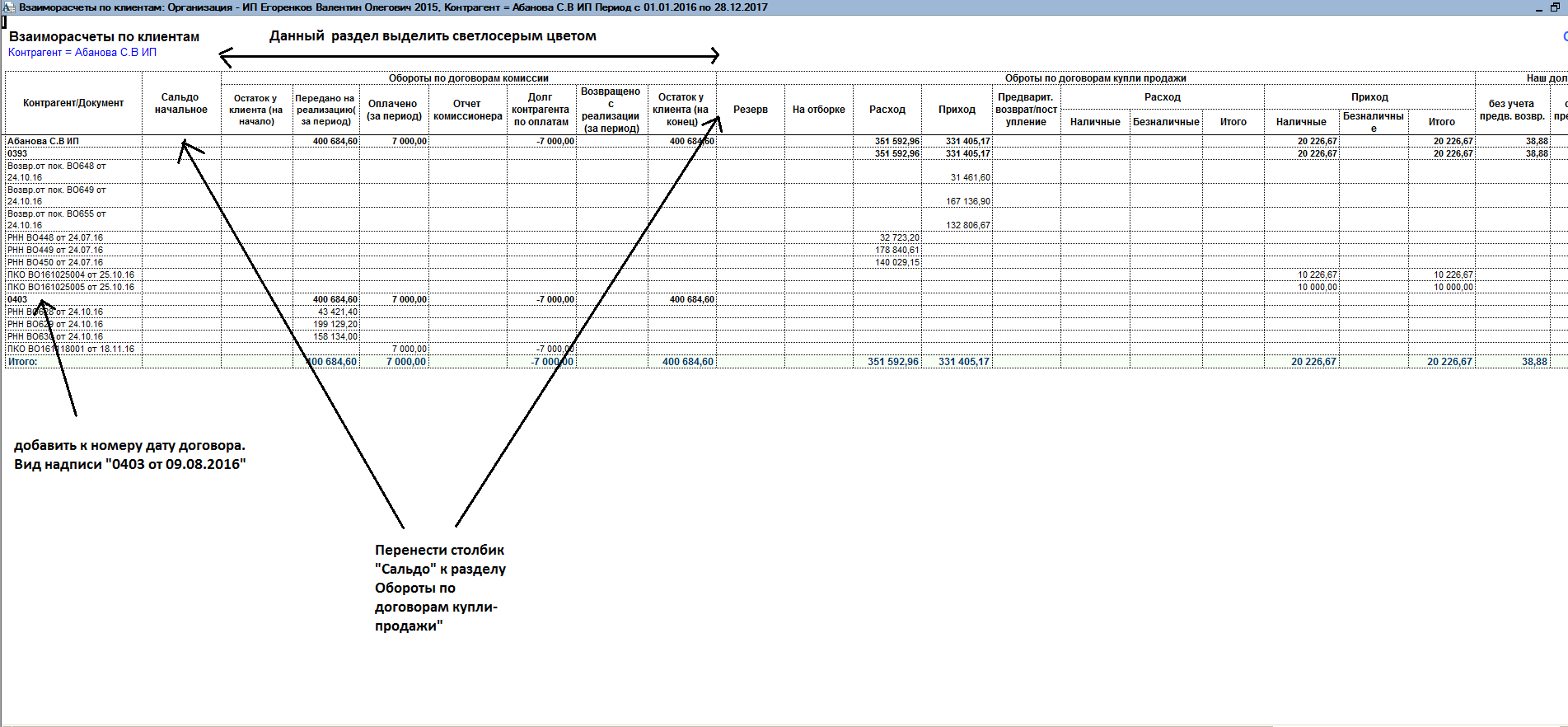
Task: Click the 'Обороты по договорам комиссии' group header
Action: 468,78
